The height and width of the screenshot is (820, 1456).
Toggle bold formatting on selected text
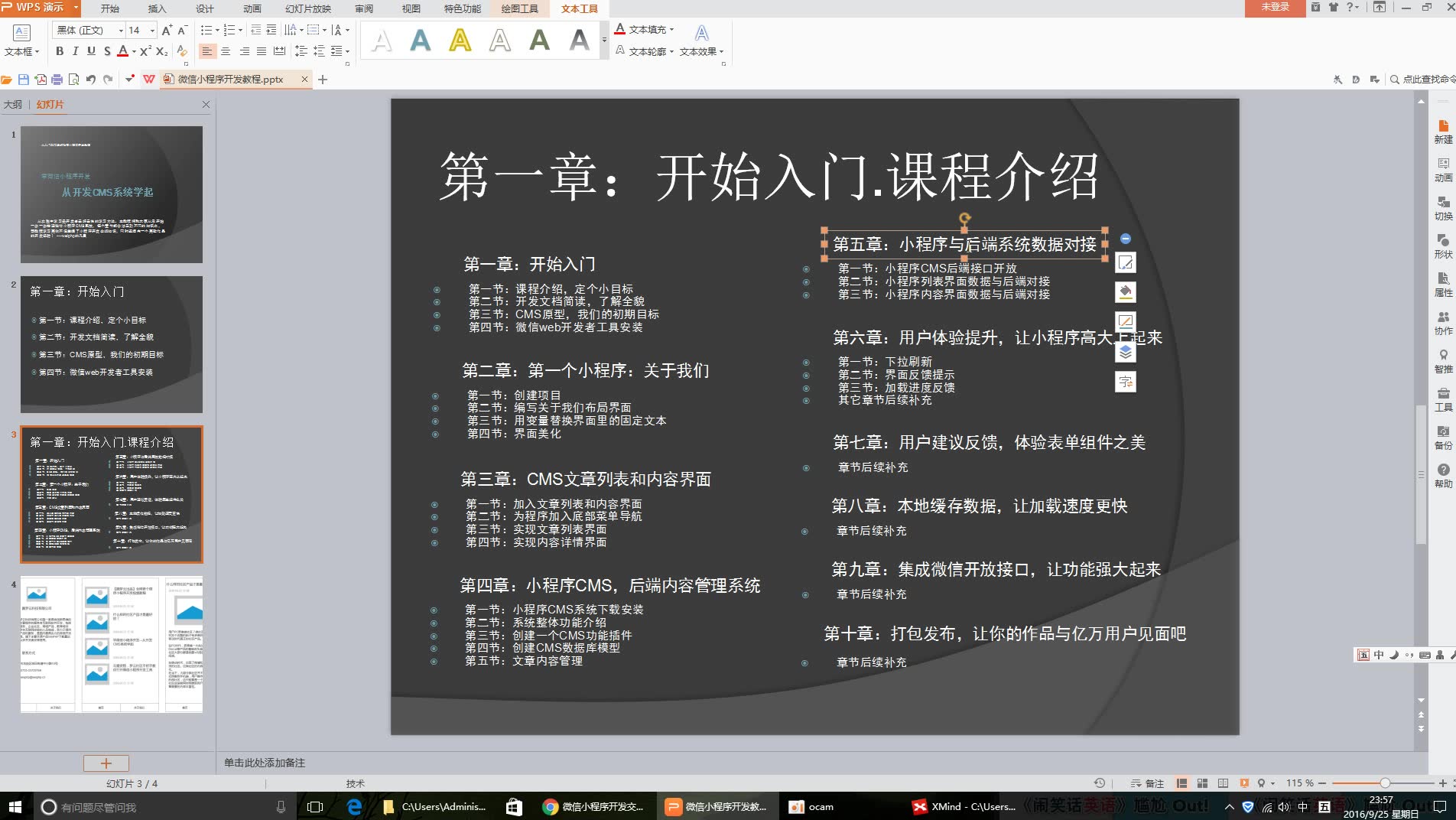(x=59, y=50)
